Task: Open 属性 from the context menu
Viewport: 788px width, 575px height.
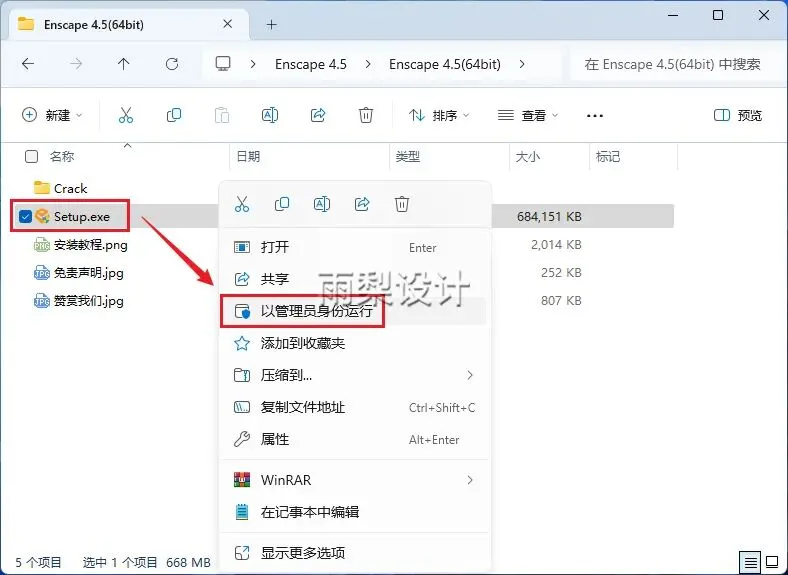Action: (355, 439)
